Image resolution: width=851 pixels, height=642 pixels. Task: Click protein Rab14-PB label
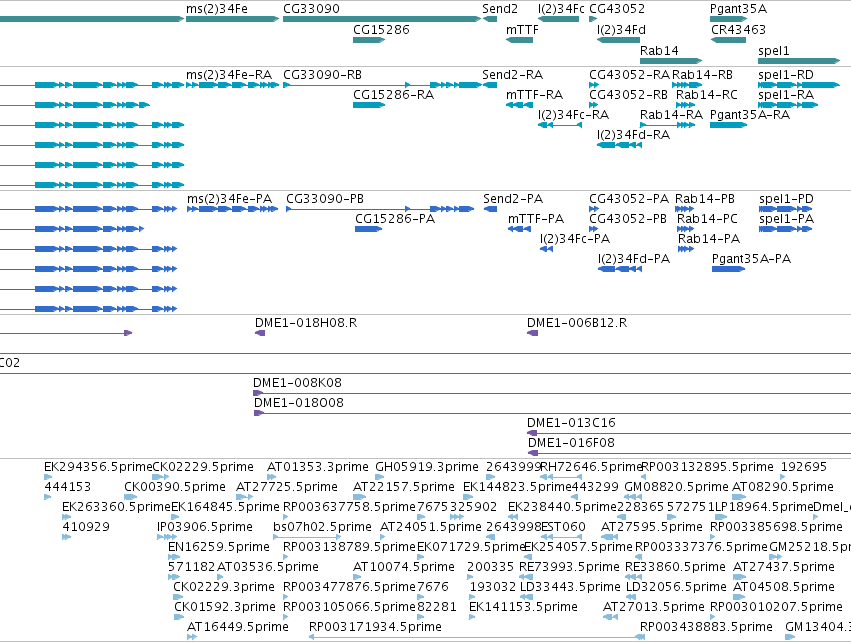(704, 199)
